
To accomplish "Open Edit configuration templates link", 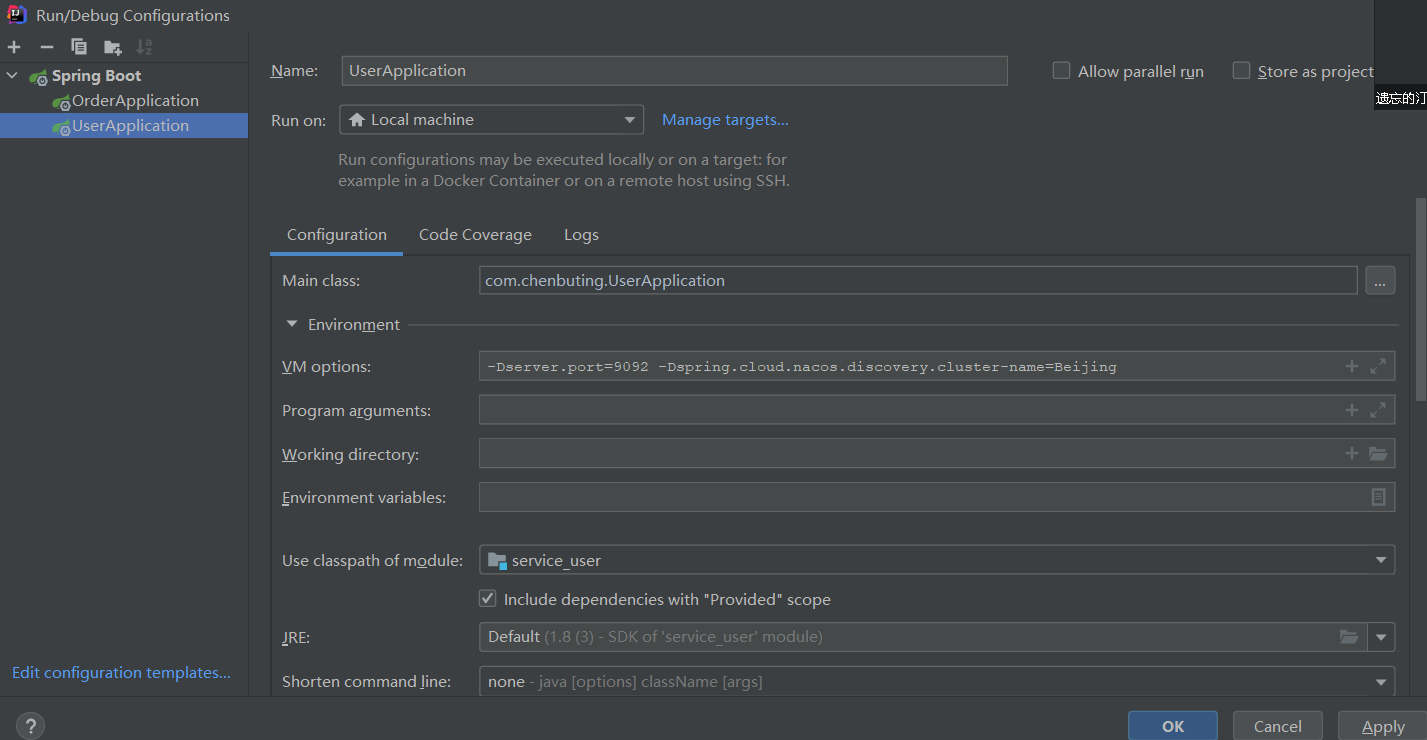I will tap(121, 673).
